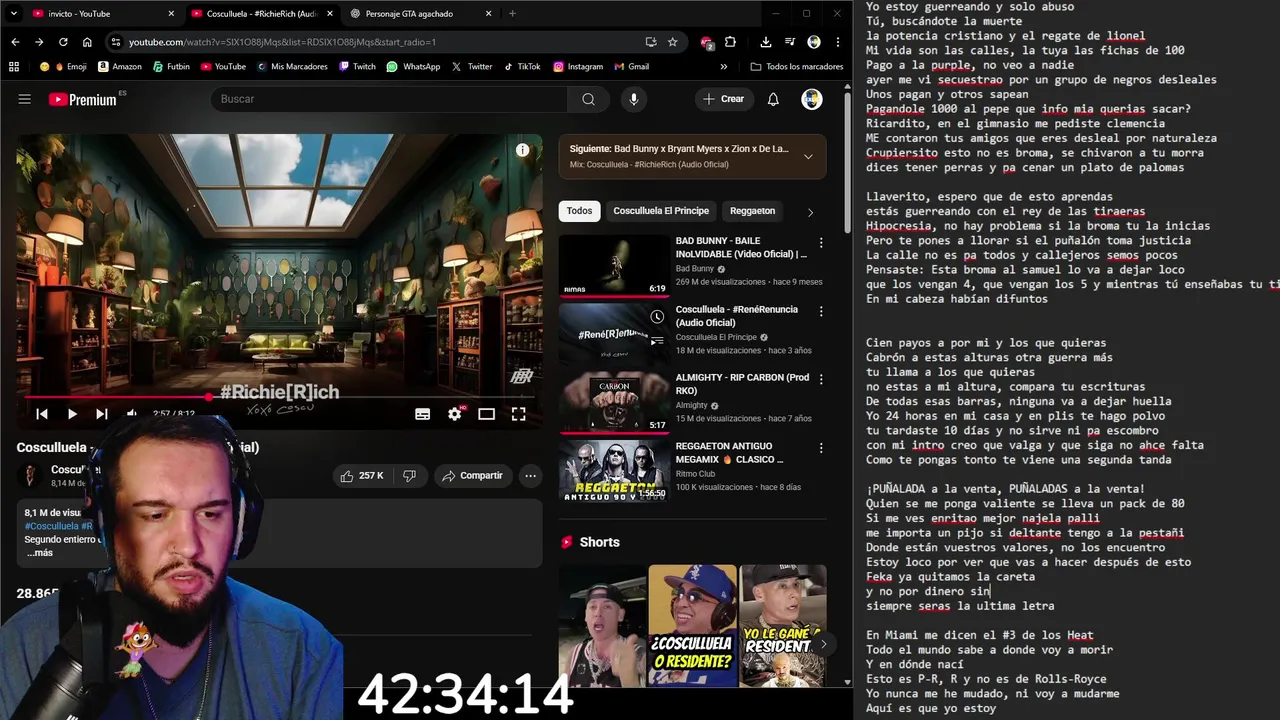Open the apps grid in bookmarks bar
The height and width of the screenshot is (720, 1280).
click(x=14, y=67)
